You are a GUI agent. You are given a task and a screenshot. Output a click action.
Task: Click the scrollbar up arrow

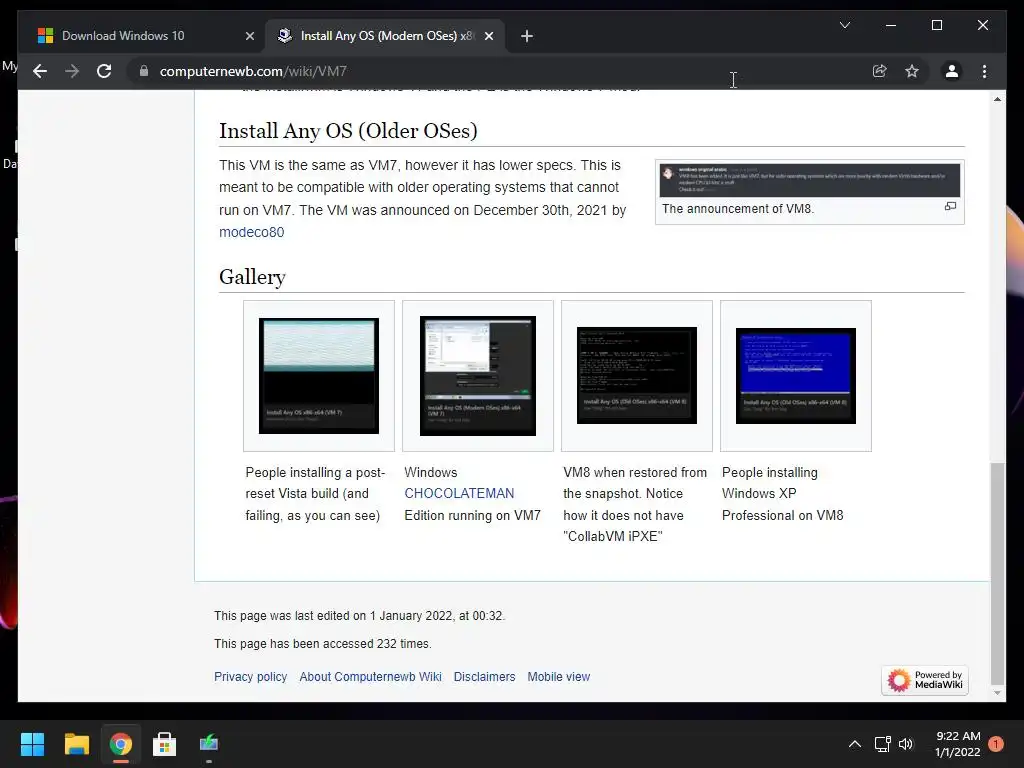(997, 99)
